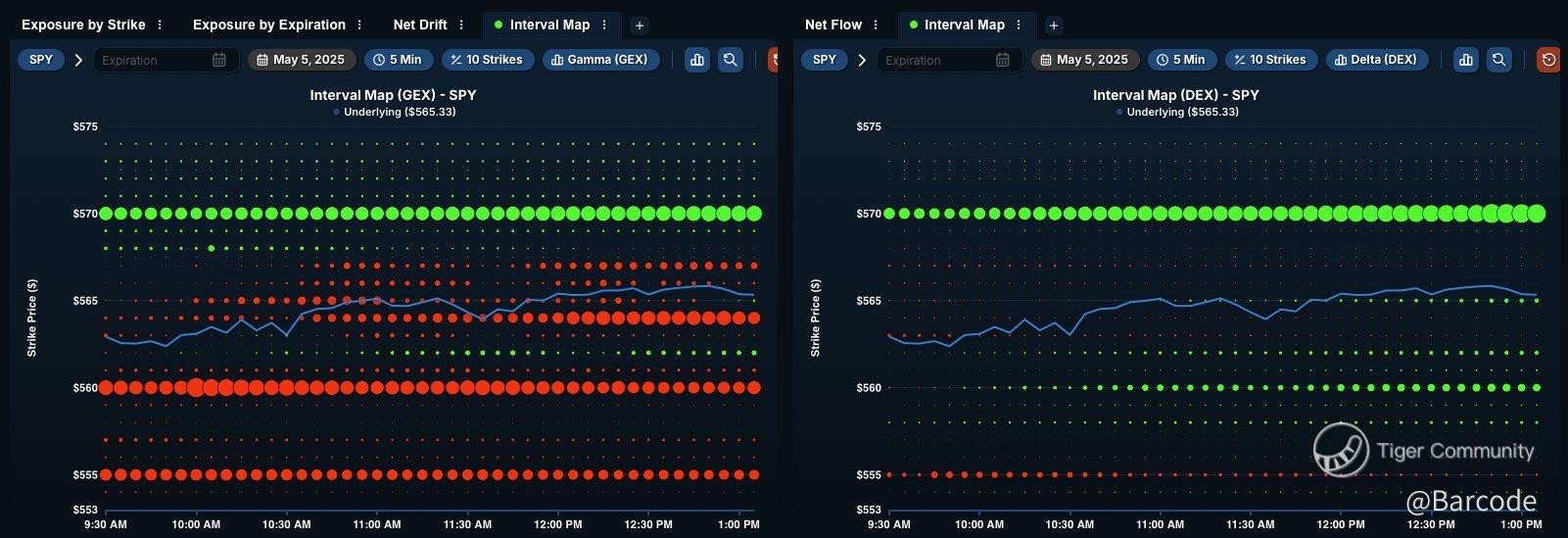Viewport: 1568px width, 538px height.
Task: Click the May 5, 2025 date button on right
Action: pos(1083,60)
